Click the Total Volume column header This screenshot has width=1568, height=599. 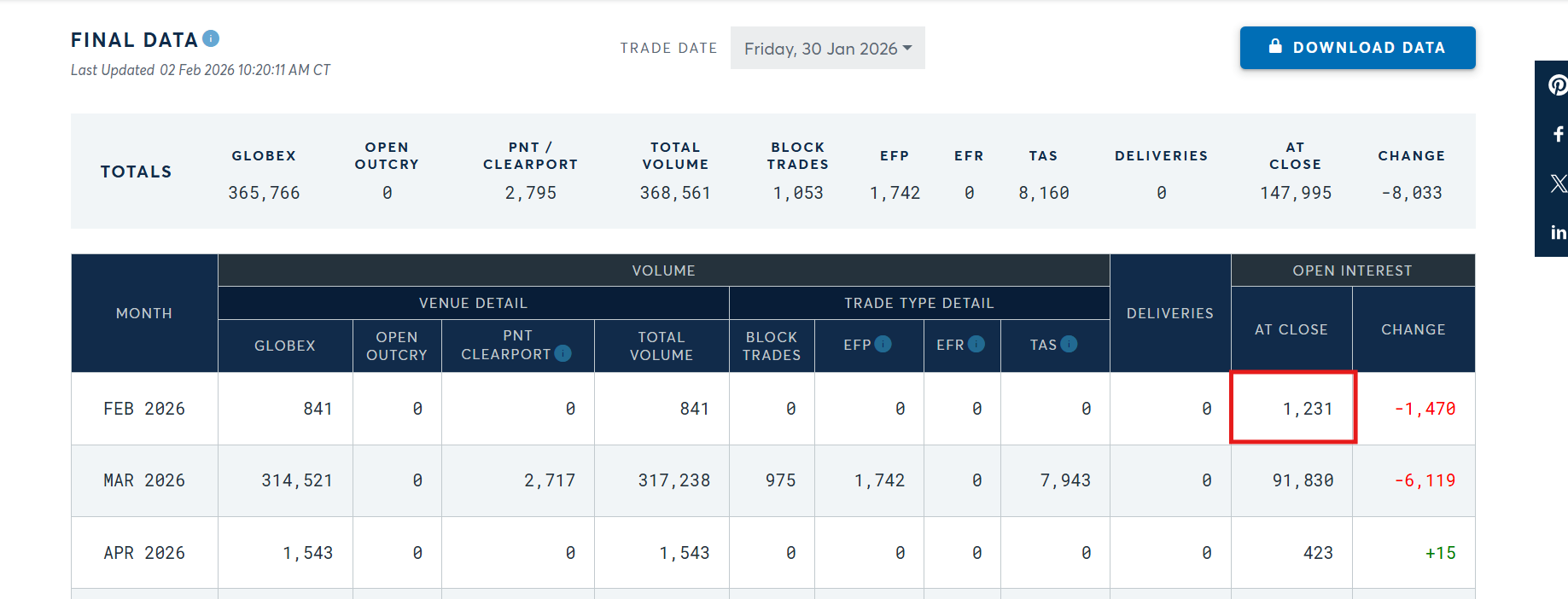[x=662, y=346]
